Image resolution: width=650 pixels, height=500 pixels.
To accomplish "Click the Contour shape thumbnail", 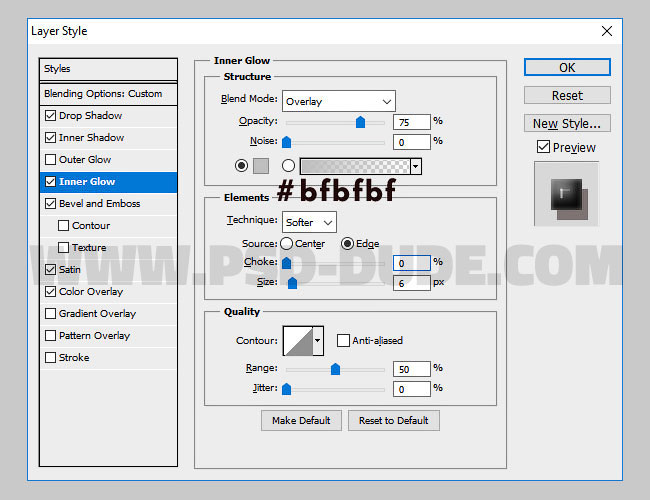I will coord(298,340).
